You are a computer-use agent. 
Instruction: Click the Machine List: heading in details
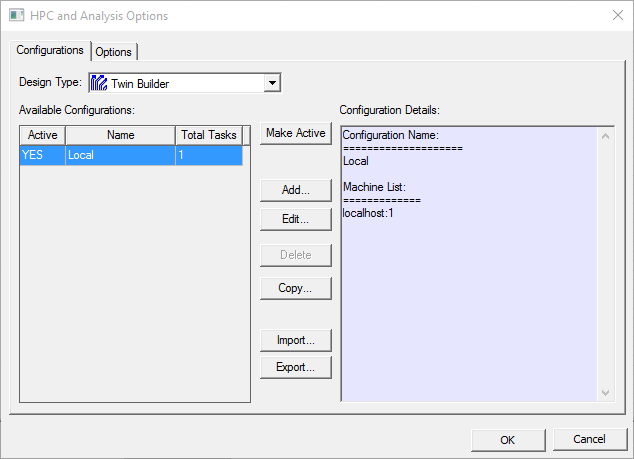tap(374, 187)
